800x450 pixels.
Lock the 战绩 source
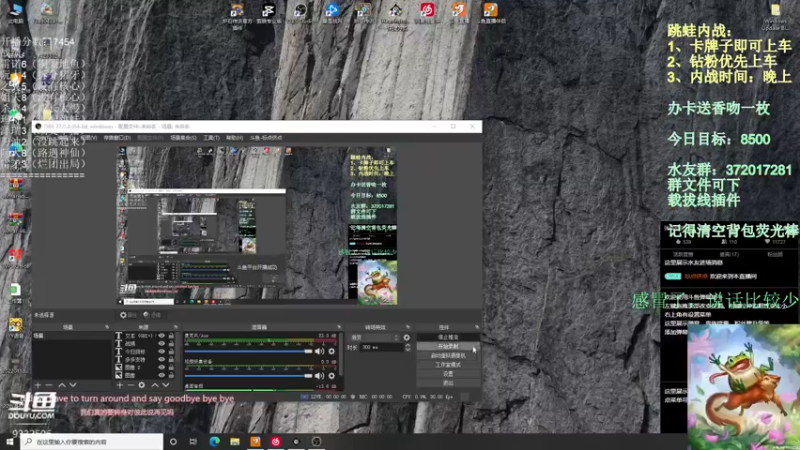(x=171, y=344)
